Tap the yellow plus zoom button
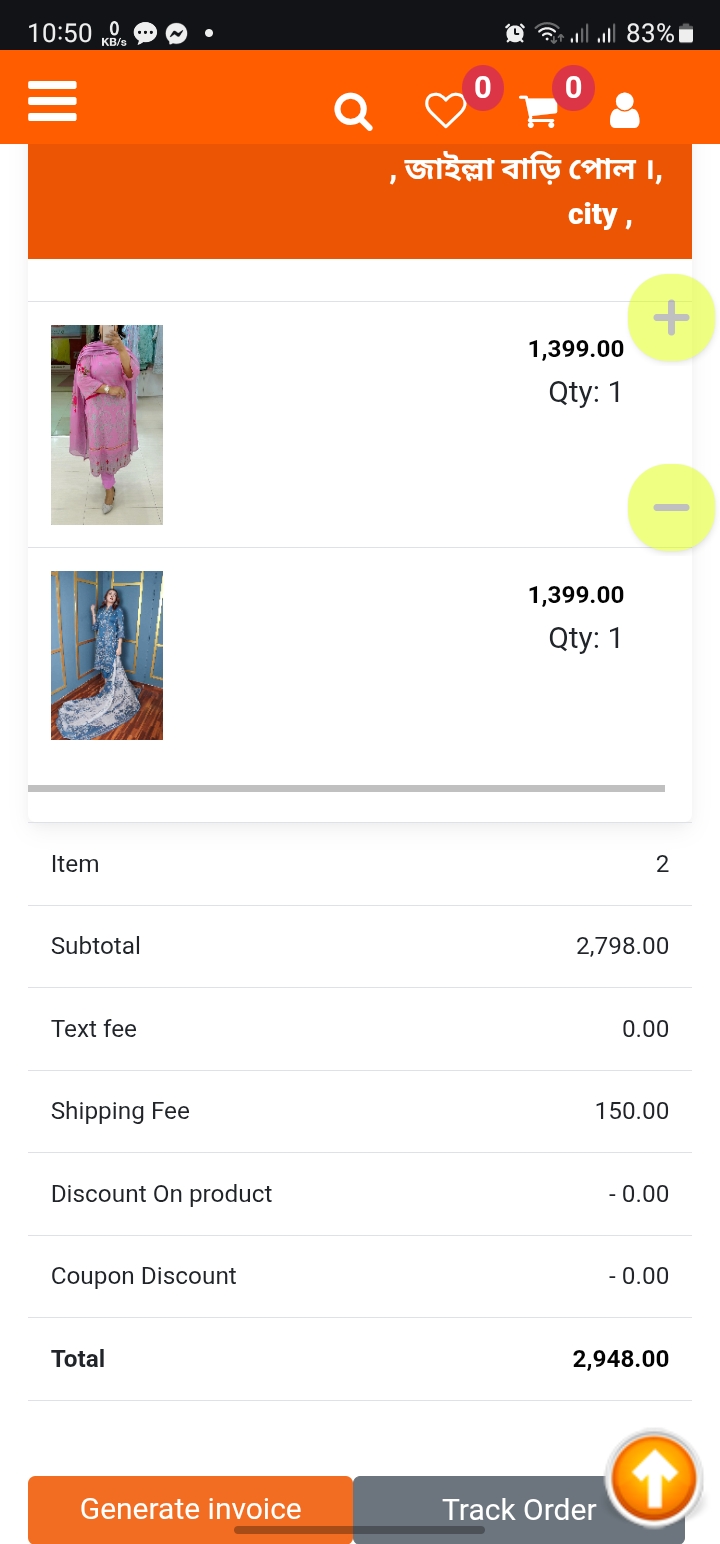The width and height of the screenshot is (720, 1544). pyautogui.click(x=671, y=318)
